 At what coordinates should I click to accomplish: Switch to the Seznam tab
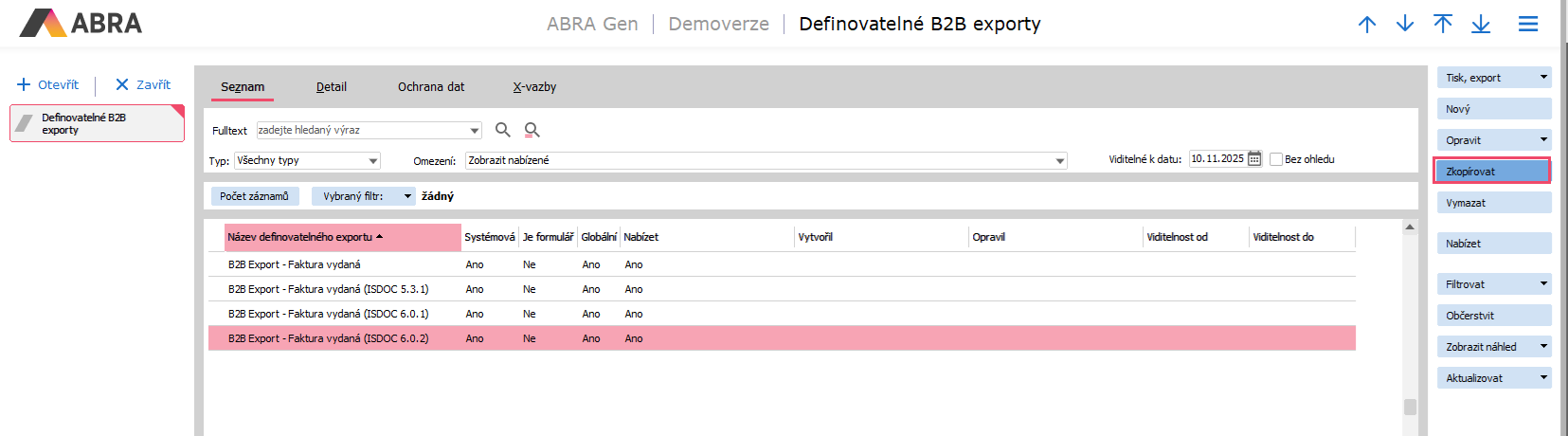point(243,86)
